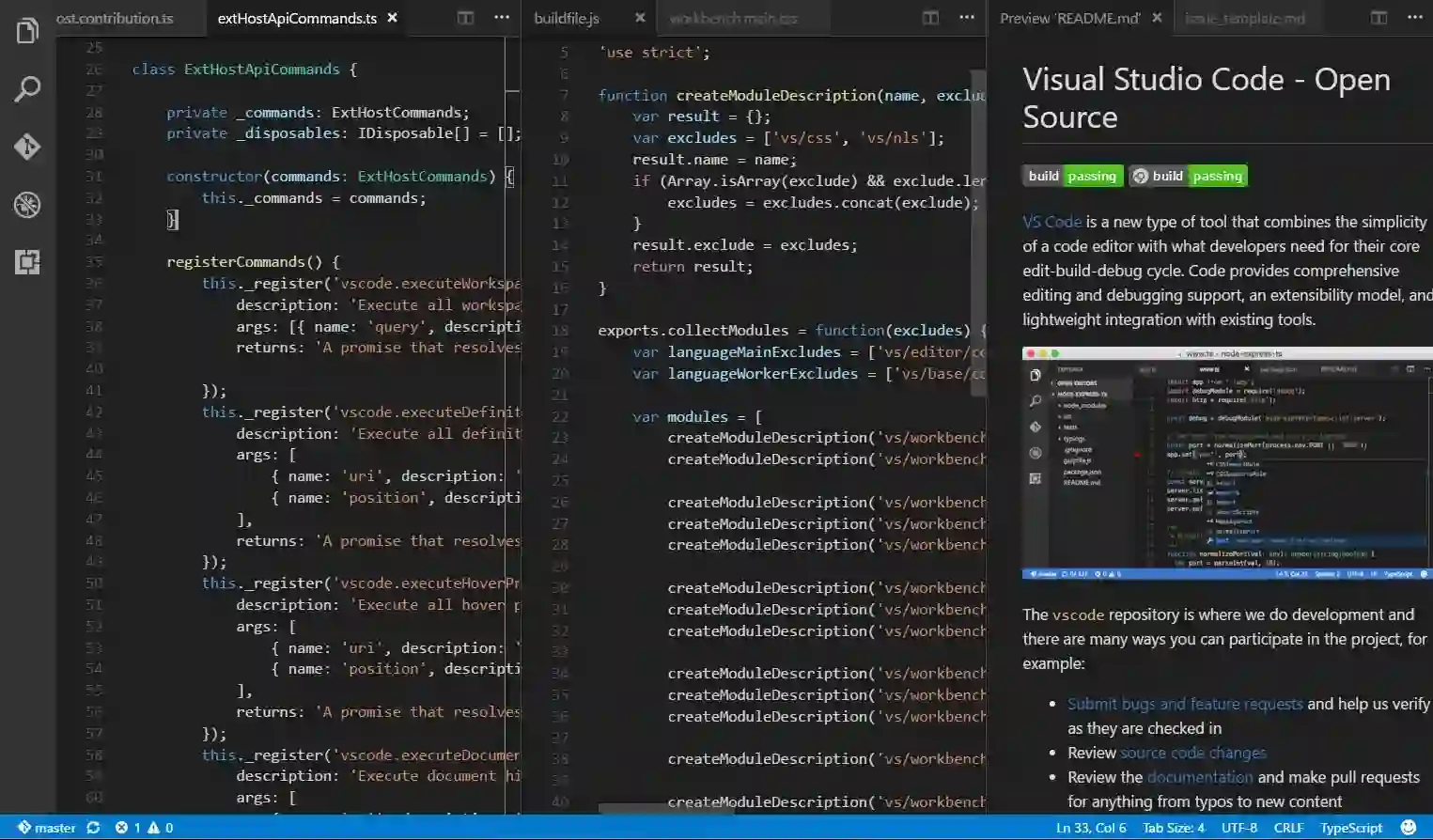Click the master branch indicator
Image resolution: width=1433 pixels, height=840 pixels.
[47, 828]
